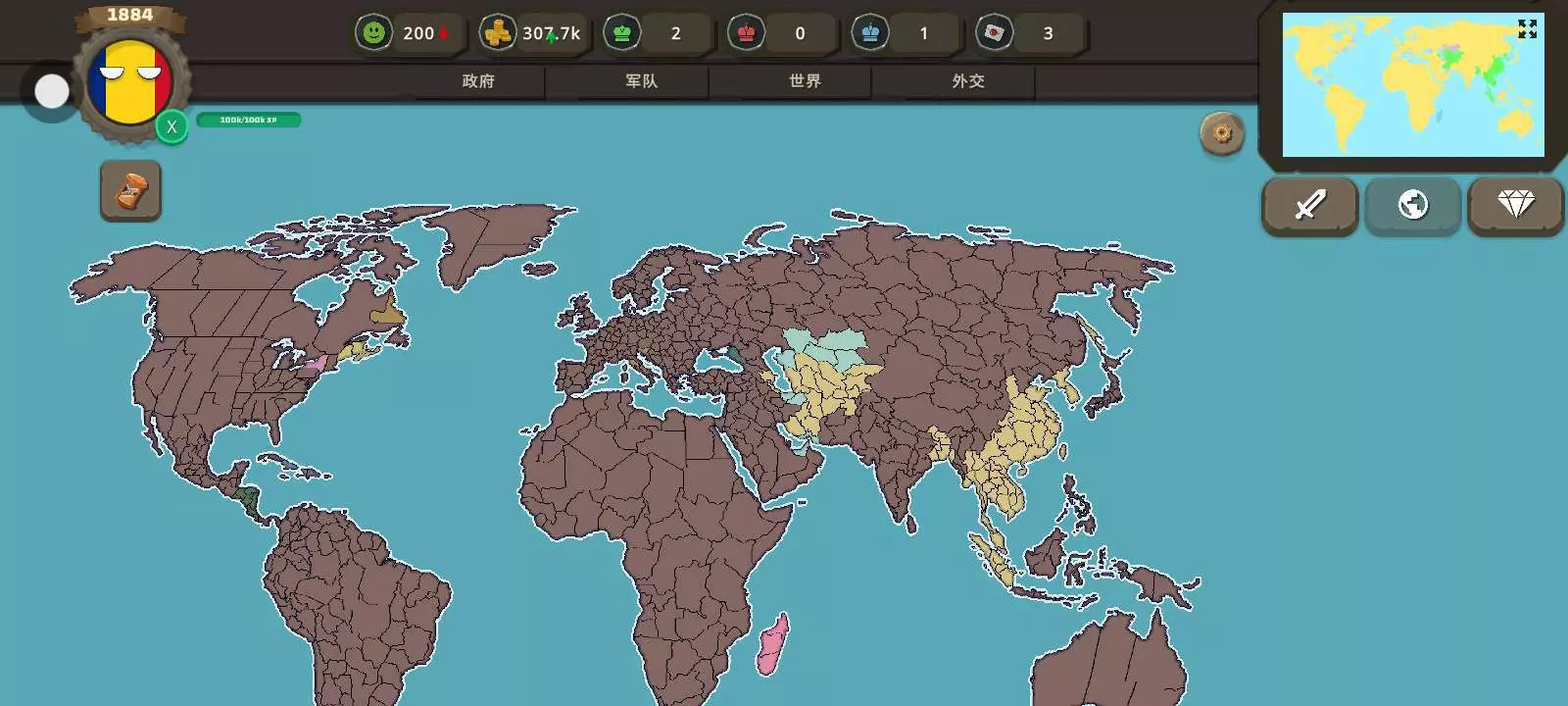Viewport: 1568px width, 706px height.
Task: Expand the minimap to fullscreen
Action: tap(1527, 29)
